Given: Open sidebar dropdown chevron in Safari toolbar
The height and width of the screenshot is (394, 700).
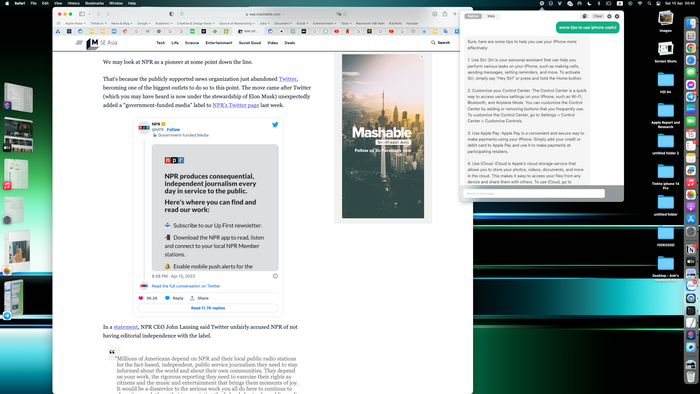Looking at the screenshot, I should click(x=90, y=14).
